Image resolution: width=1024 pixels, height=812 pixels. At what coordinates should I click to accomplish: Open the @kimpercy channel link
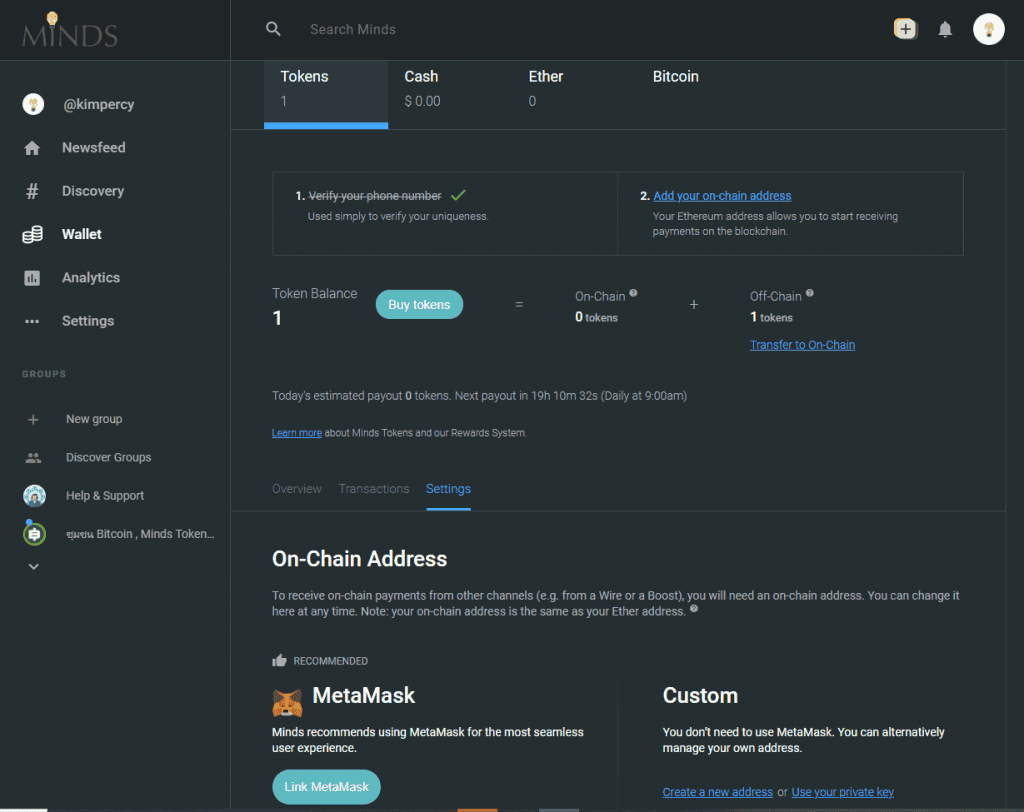[x=99, y=105]
